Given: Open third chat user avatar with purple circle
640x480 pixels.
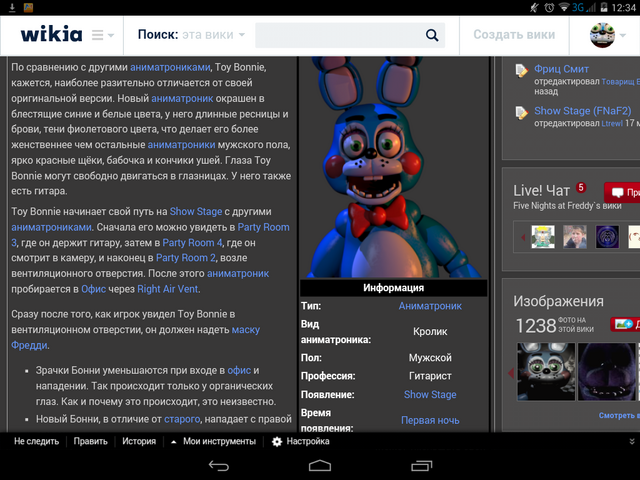Looking at the screenshot, I should tap(607, 237).
